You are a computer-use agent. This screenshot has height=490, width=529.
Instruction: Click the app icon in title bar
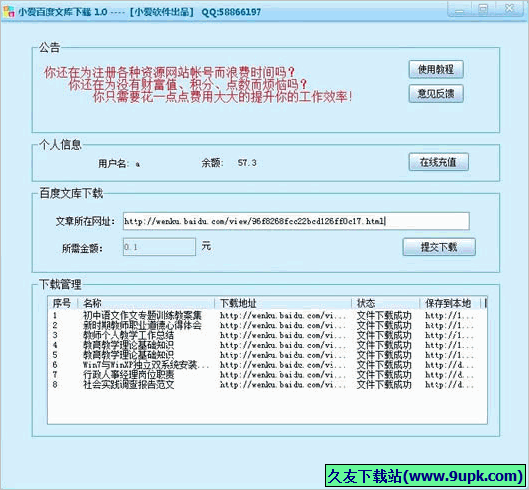pos(8,11)
